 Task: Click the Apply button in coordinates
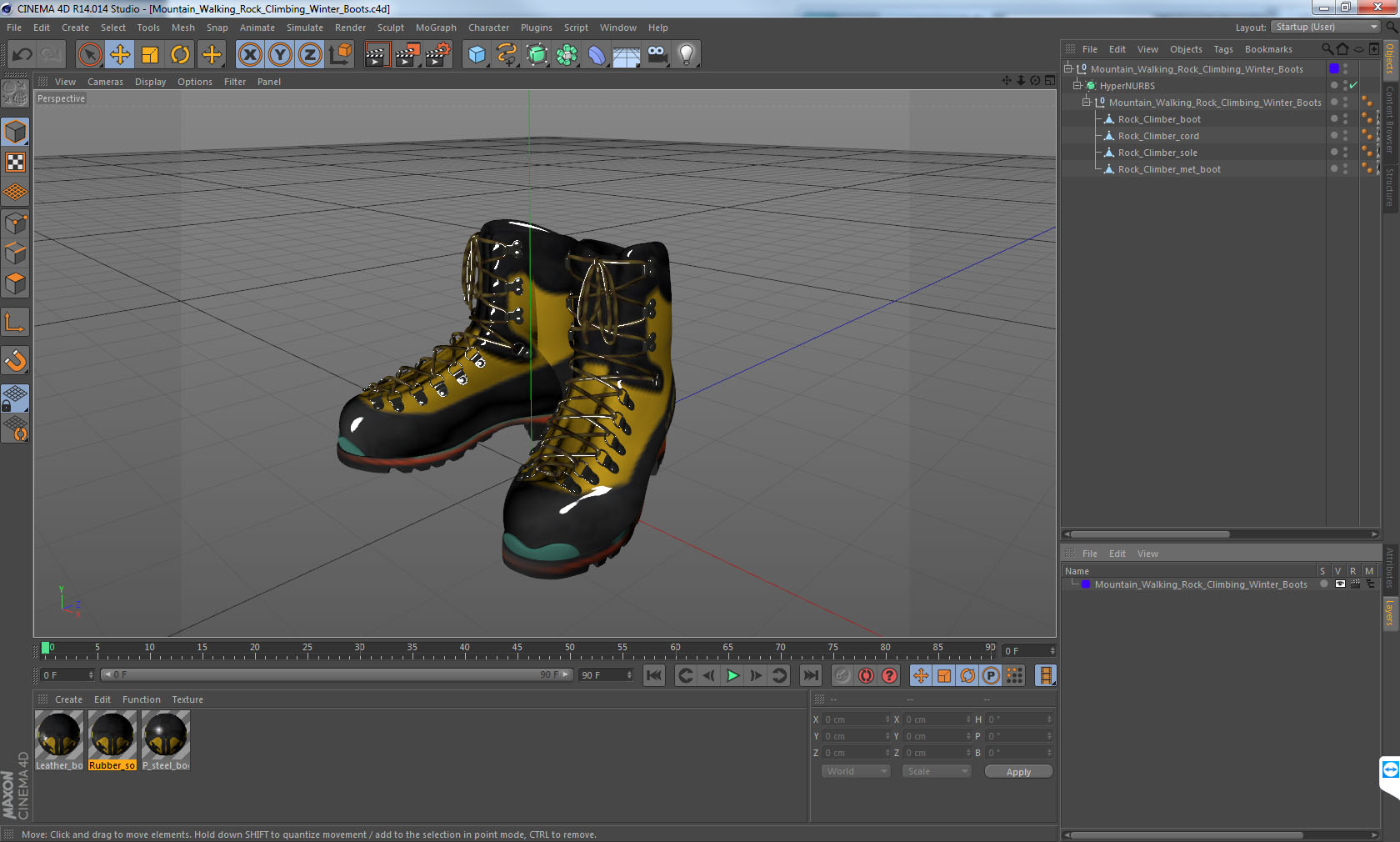coord(1018,772)
